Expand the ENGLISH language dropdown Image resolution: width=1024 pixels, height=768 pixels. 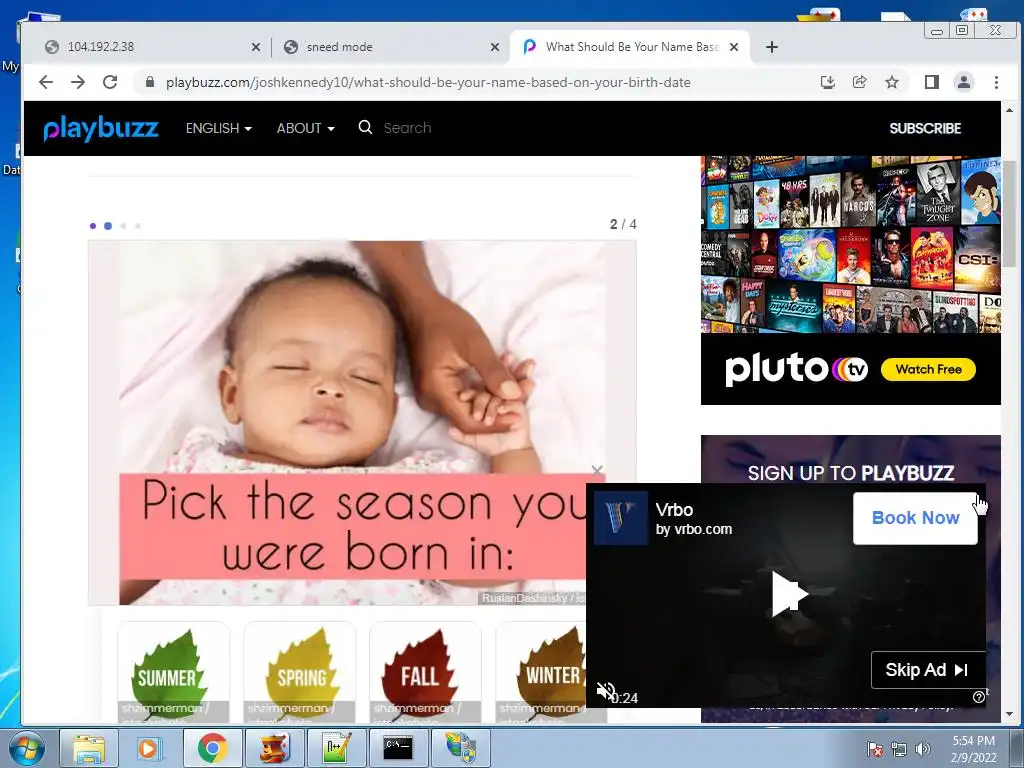click(218, 128)
